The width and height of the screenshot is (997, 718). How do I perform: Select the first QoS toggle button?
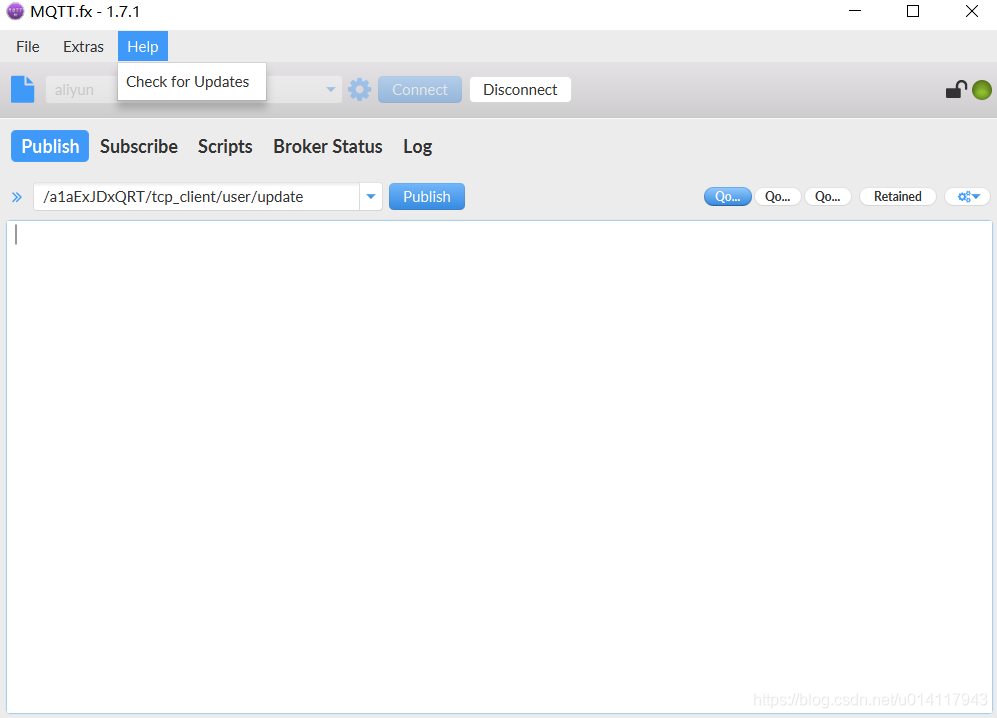coord(727,197)
